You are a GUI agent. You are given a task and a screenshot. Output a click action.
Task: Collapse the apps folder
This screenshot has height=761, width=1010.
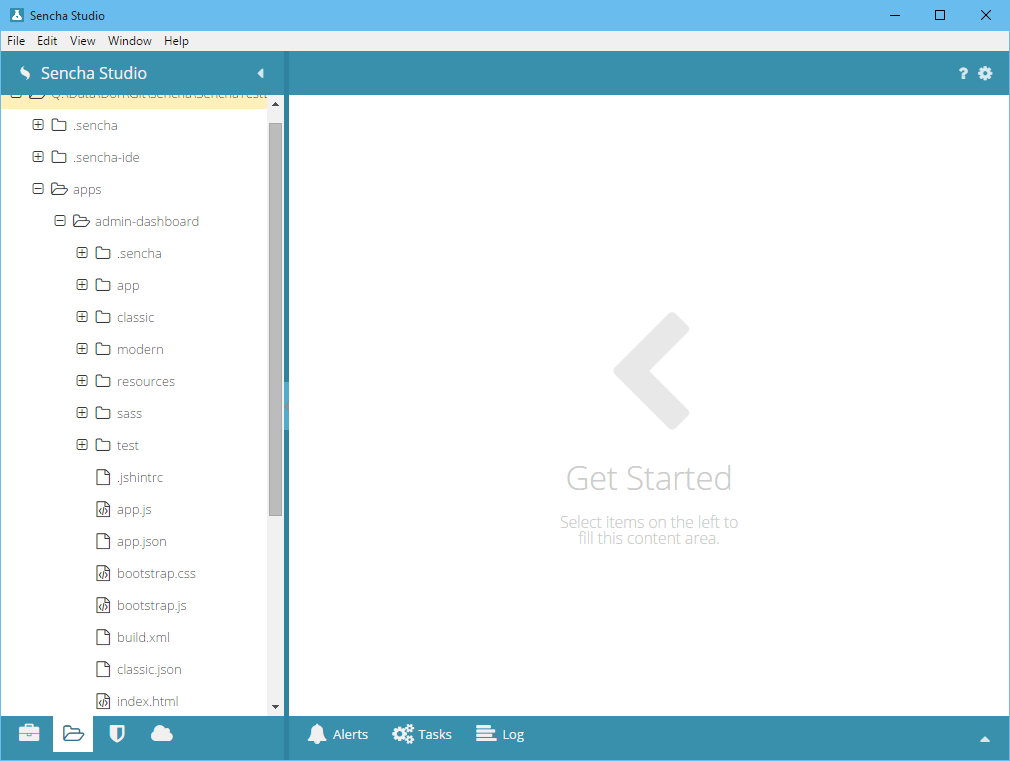pos(38,188)
